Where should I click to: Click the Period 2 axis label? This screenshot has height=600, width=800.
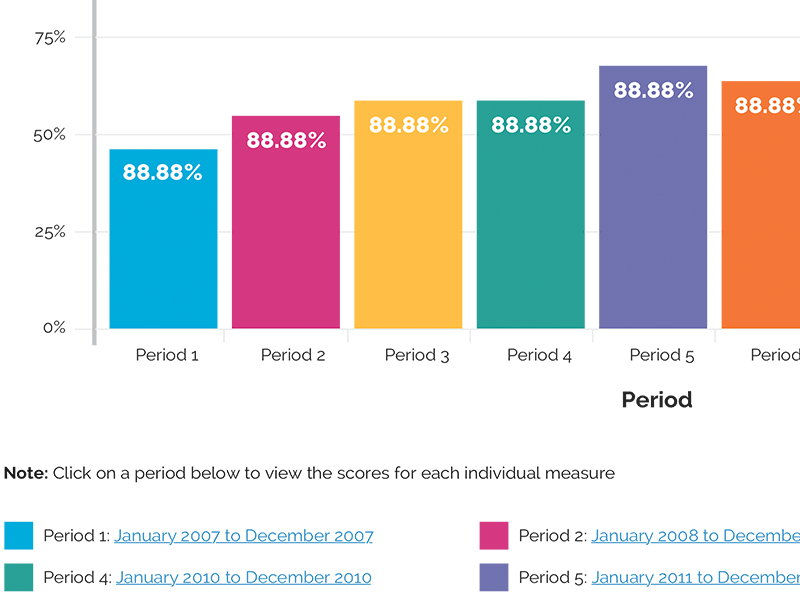click(293, 355)
